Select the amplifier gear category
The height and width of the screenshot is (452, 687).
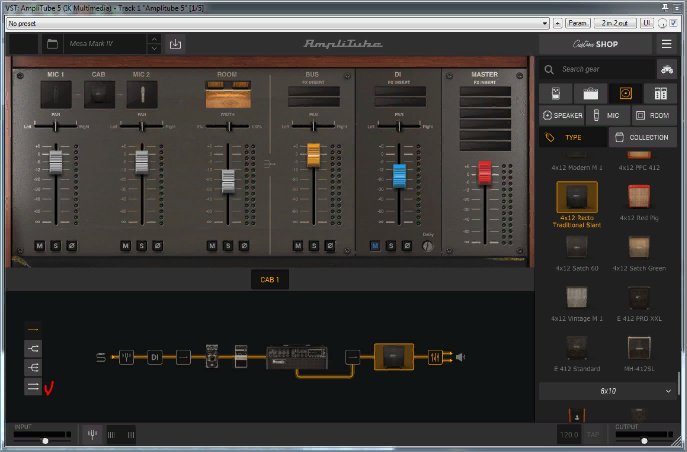(x=591, y=93)
